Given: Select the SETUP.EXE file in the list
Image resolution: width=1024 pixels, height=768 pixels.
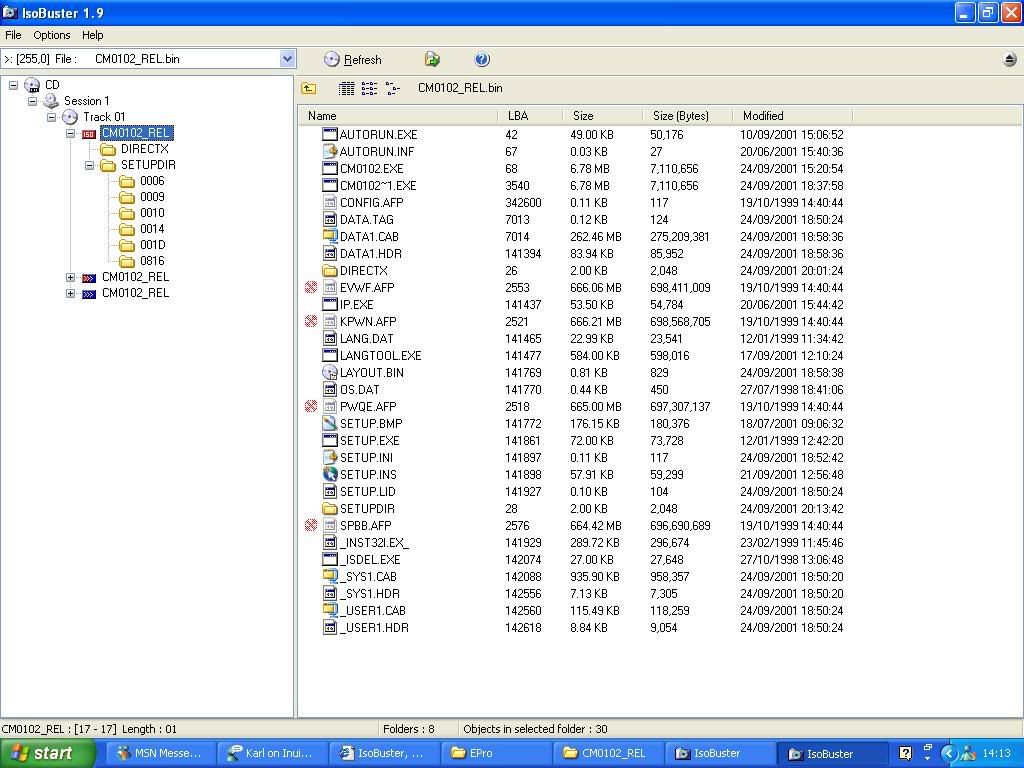Looking at the screenshot, I should [x=369, y=440].
